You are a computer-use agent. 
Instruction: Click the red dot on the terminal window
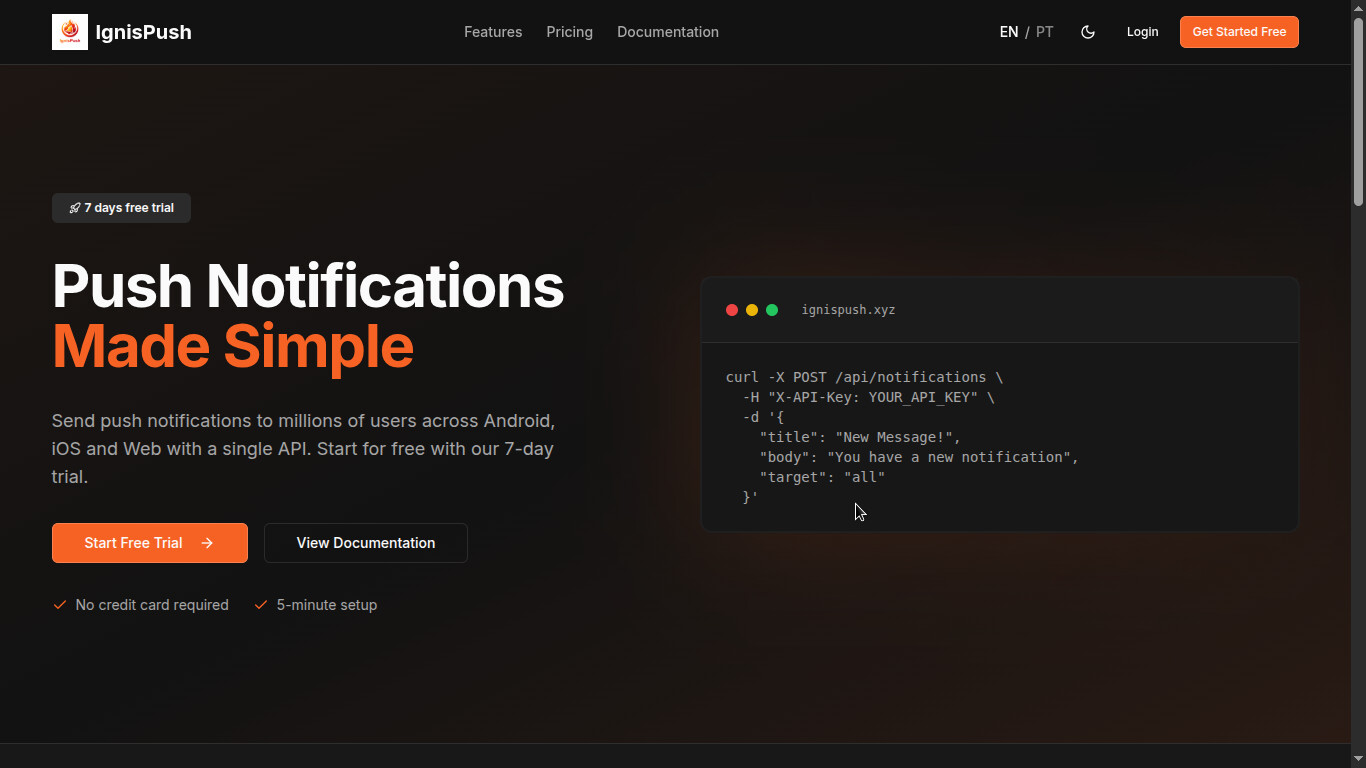tap(732, 310)
